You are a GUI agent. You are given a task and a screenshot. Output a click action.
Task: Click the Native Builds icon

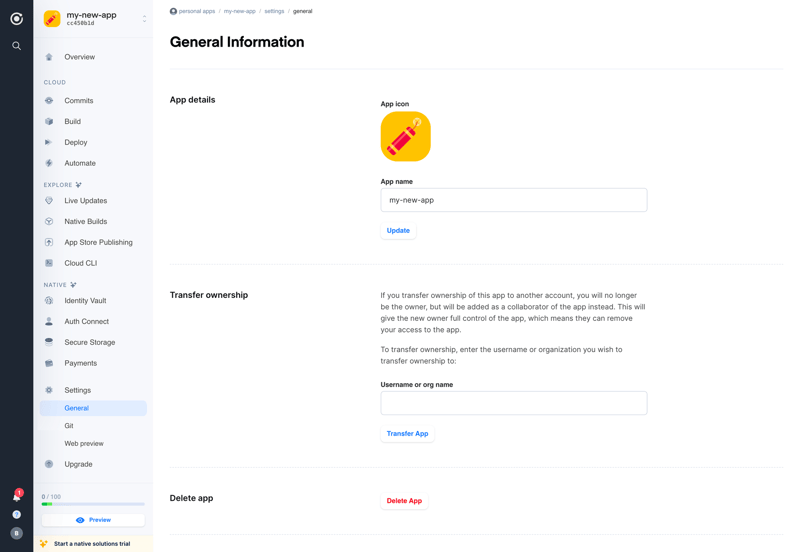pyautogui.click(x=49, y=221)
